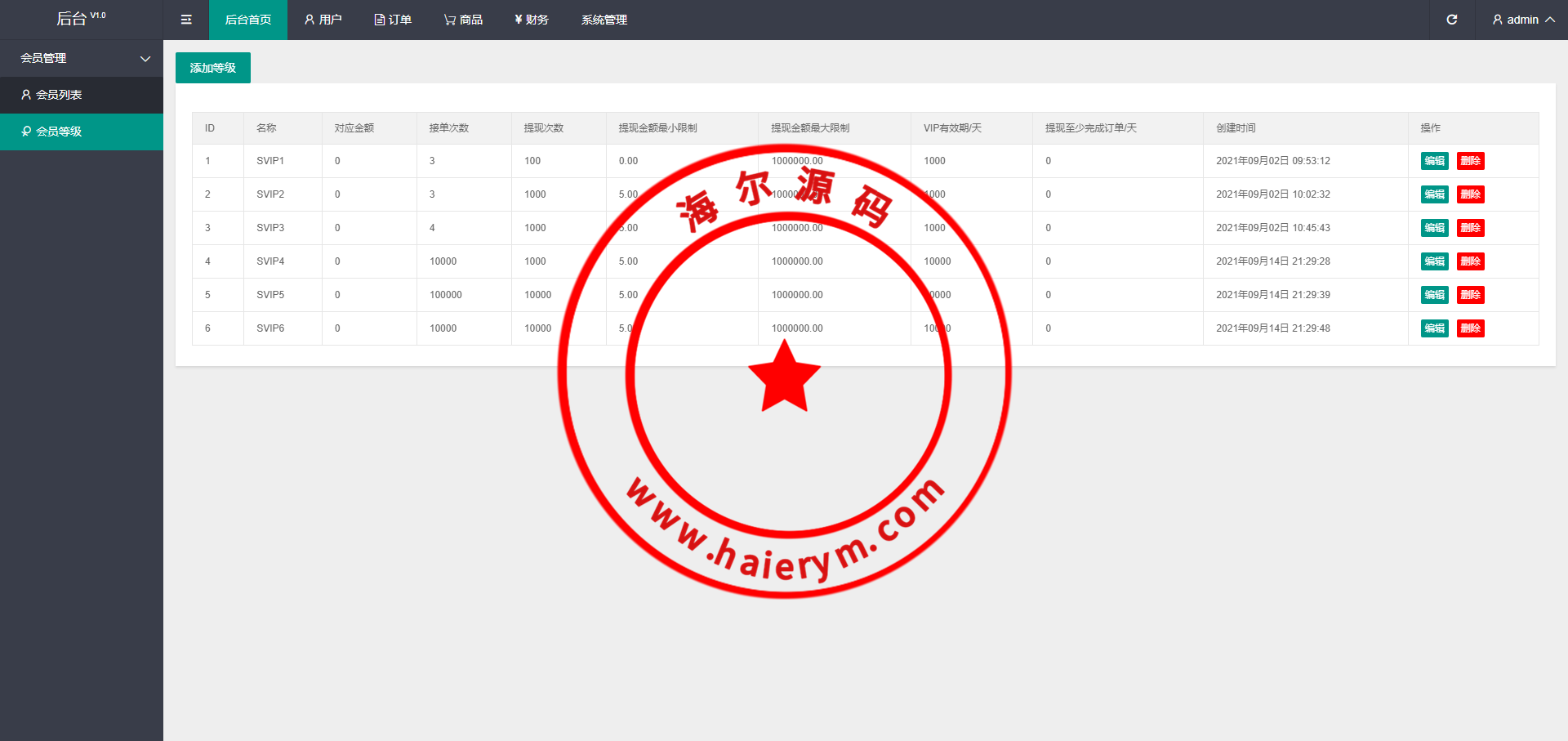The height and width of the screenshot is (741, 1568).
Task: Click the 后台 V1.0 logo
Action: [x=81, y=19]
